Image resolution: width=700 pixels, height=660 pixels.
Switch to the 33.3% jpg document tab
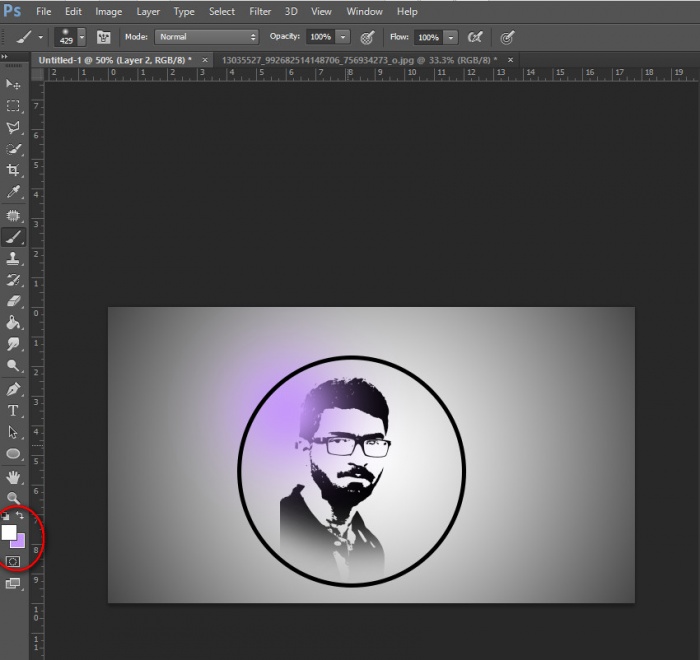click(x=357, y=60)
